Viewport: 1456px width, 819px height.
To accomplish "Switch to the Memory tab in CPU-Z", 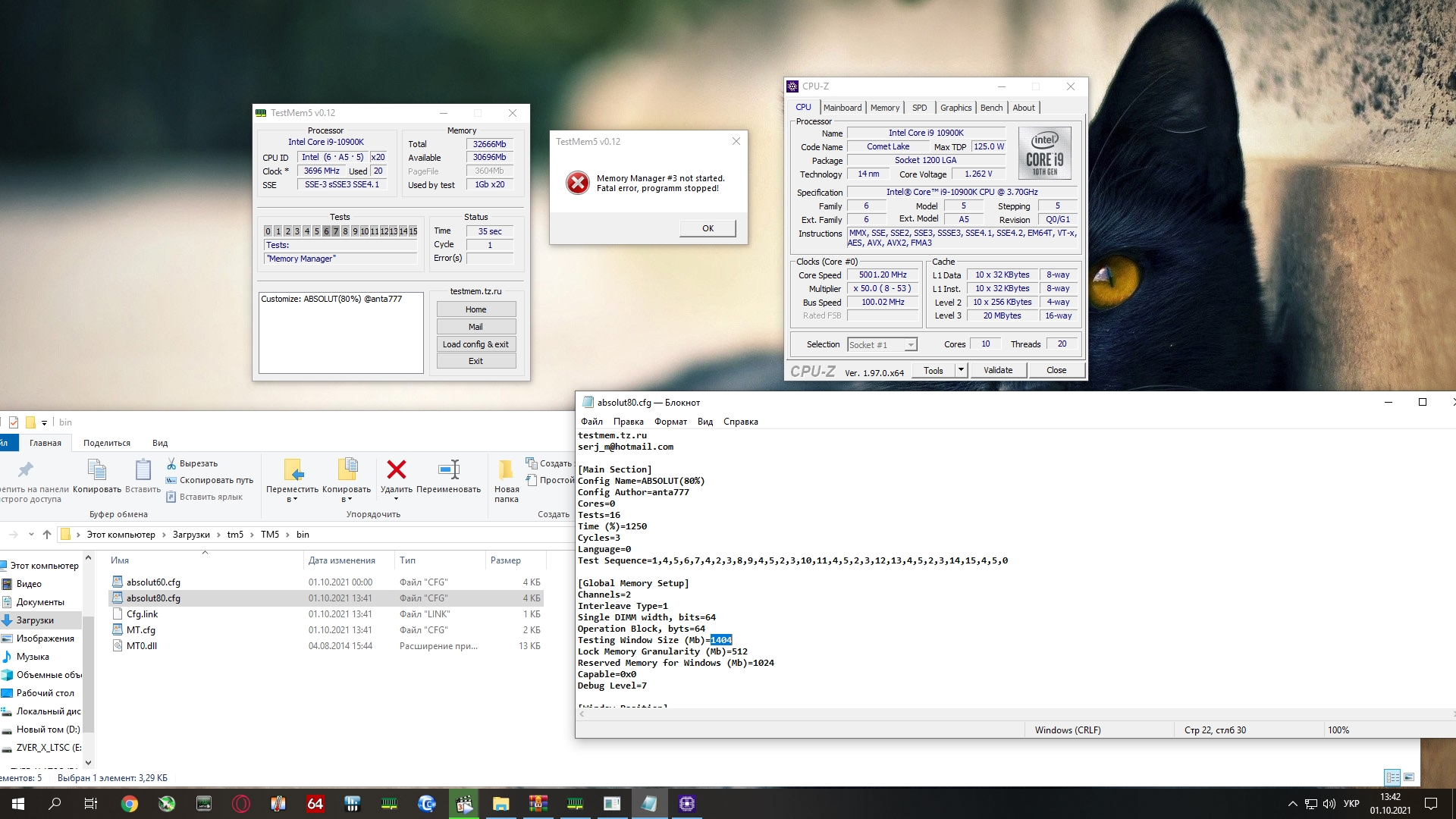I will (884, 108).
